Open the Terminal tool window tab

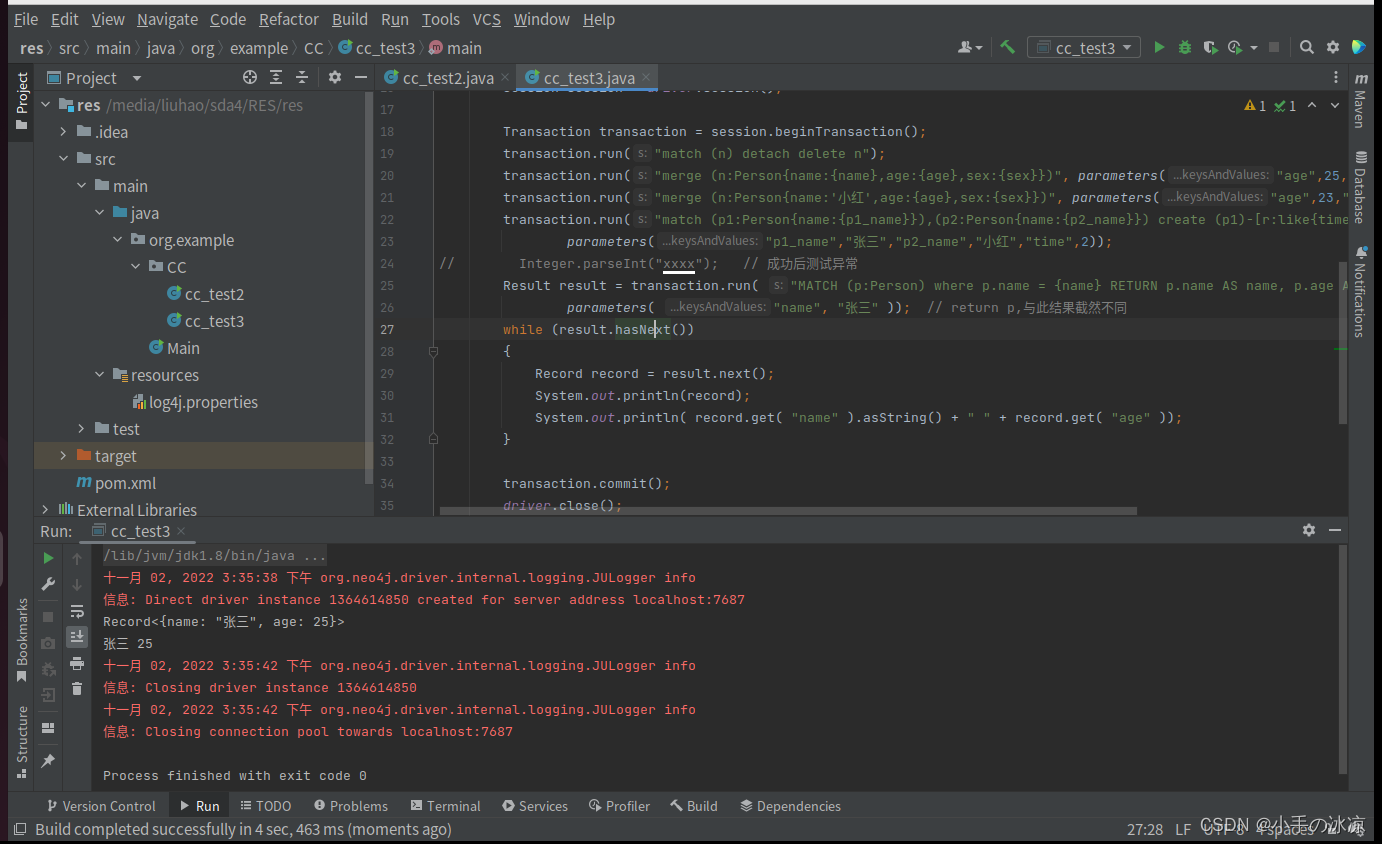coord(444,806)
